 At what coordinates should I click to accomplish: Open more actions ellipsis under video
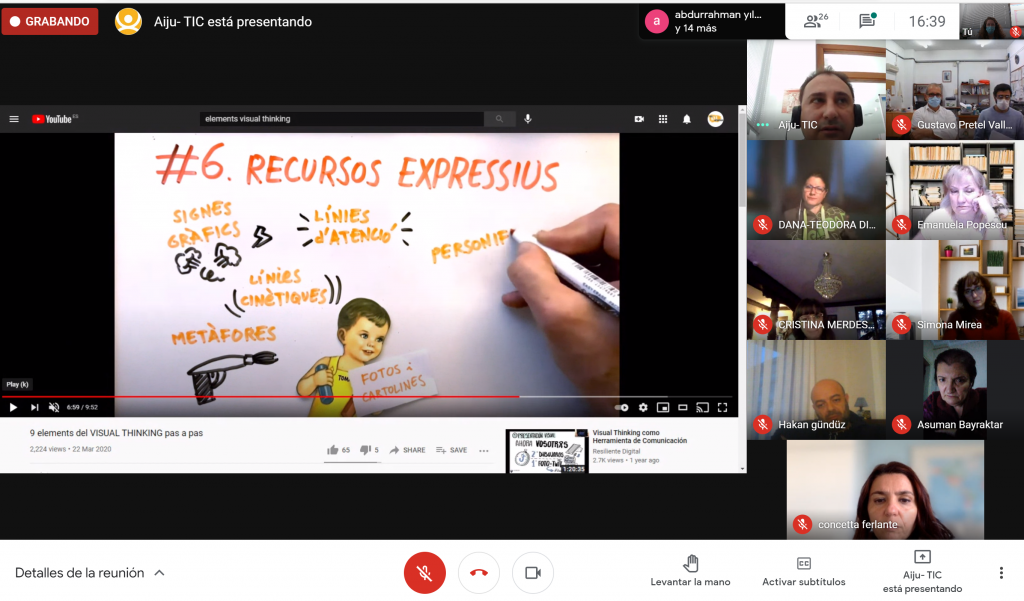click(484, 450)
